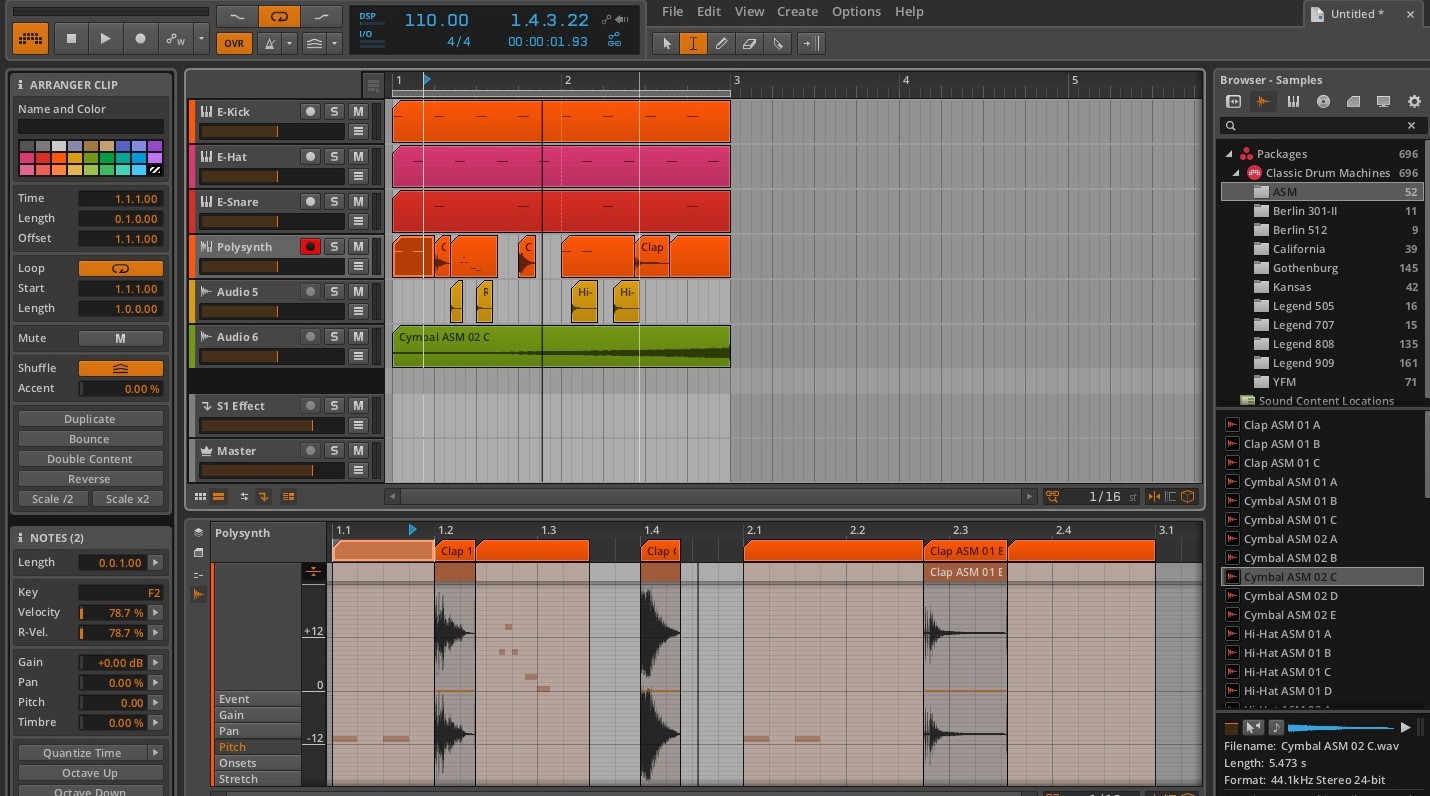The width and height of the screenshot is (1430, 796).
Task: Arm record on the Audio 5 track
Action: [310, 292]
